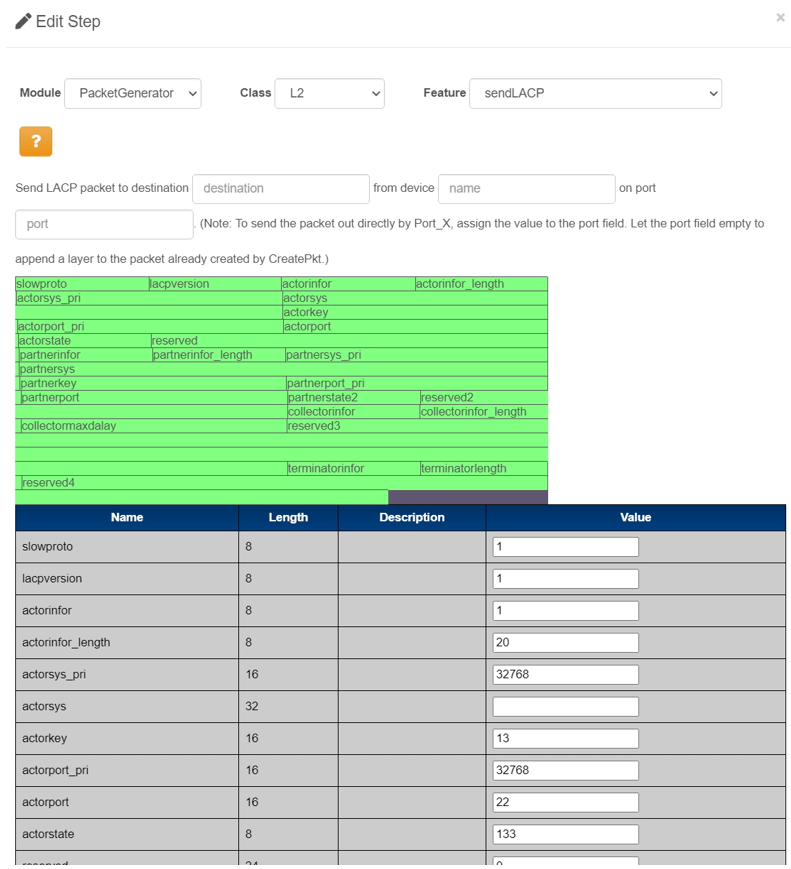The width and height of the screenshot is (791, 869).
Task: Click the actorkey value field
Action: pos(565,738)
